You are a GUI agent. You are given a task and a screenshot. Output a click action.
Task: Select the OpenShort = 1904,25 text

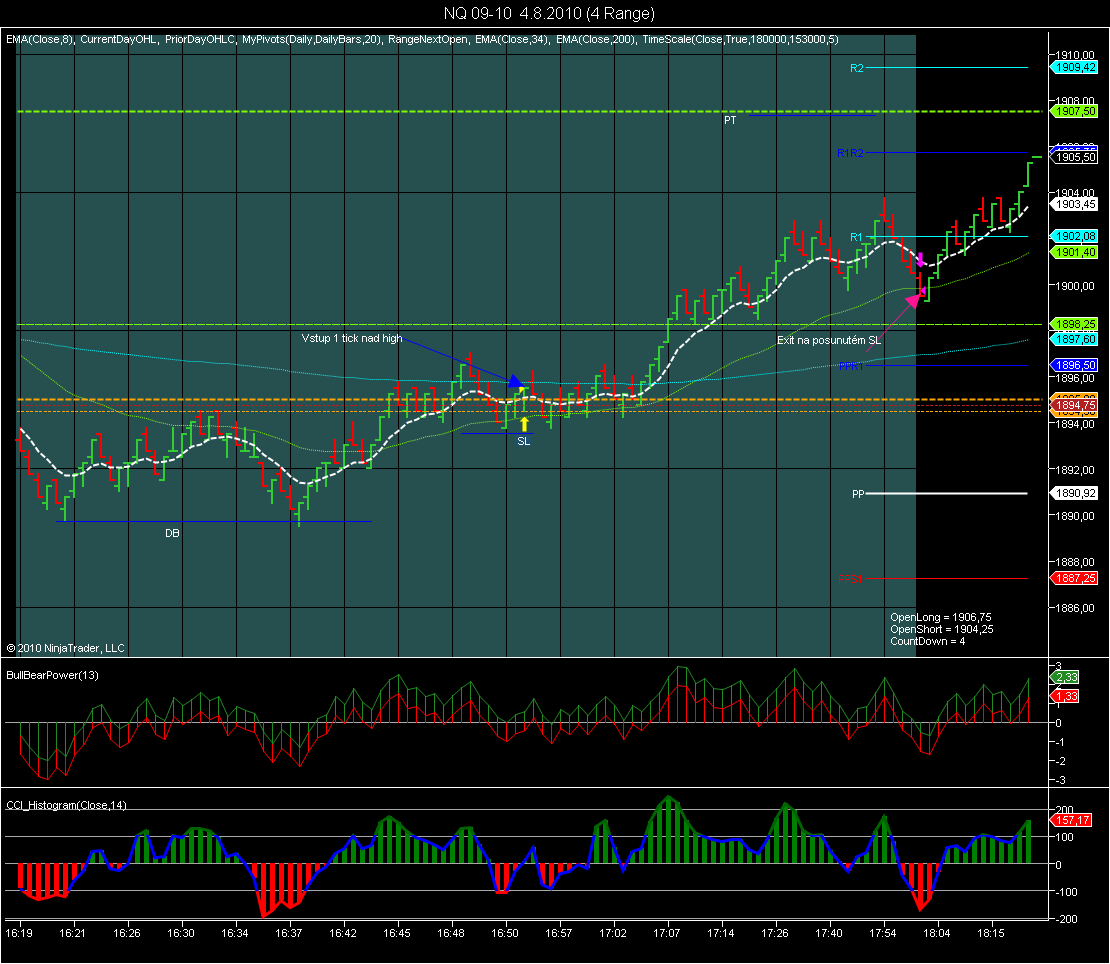(x=942, y=629)
